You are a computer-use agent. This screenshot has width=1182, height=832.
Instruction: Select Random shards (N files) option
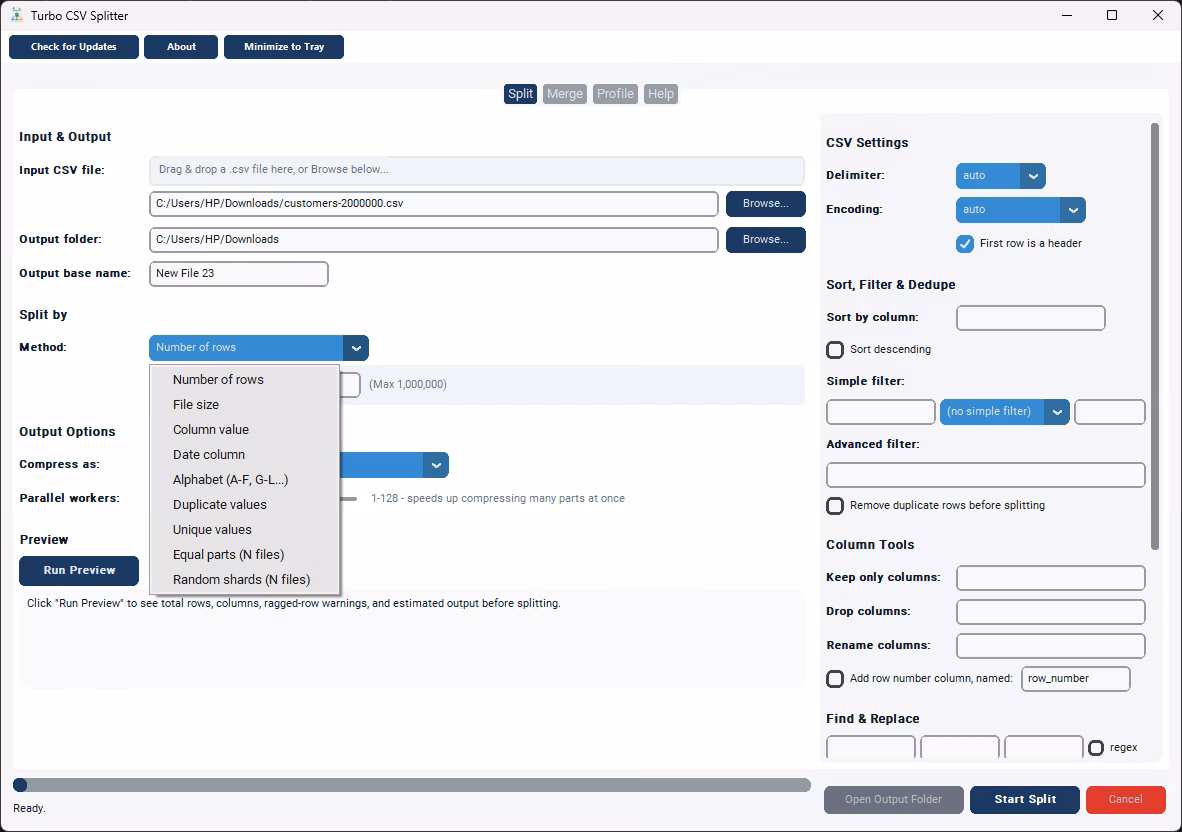tap(245, 580)
